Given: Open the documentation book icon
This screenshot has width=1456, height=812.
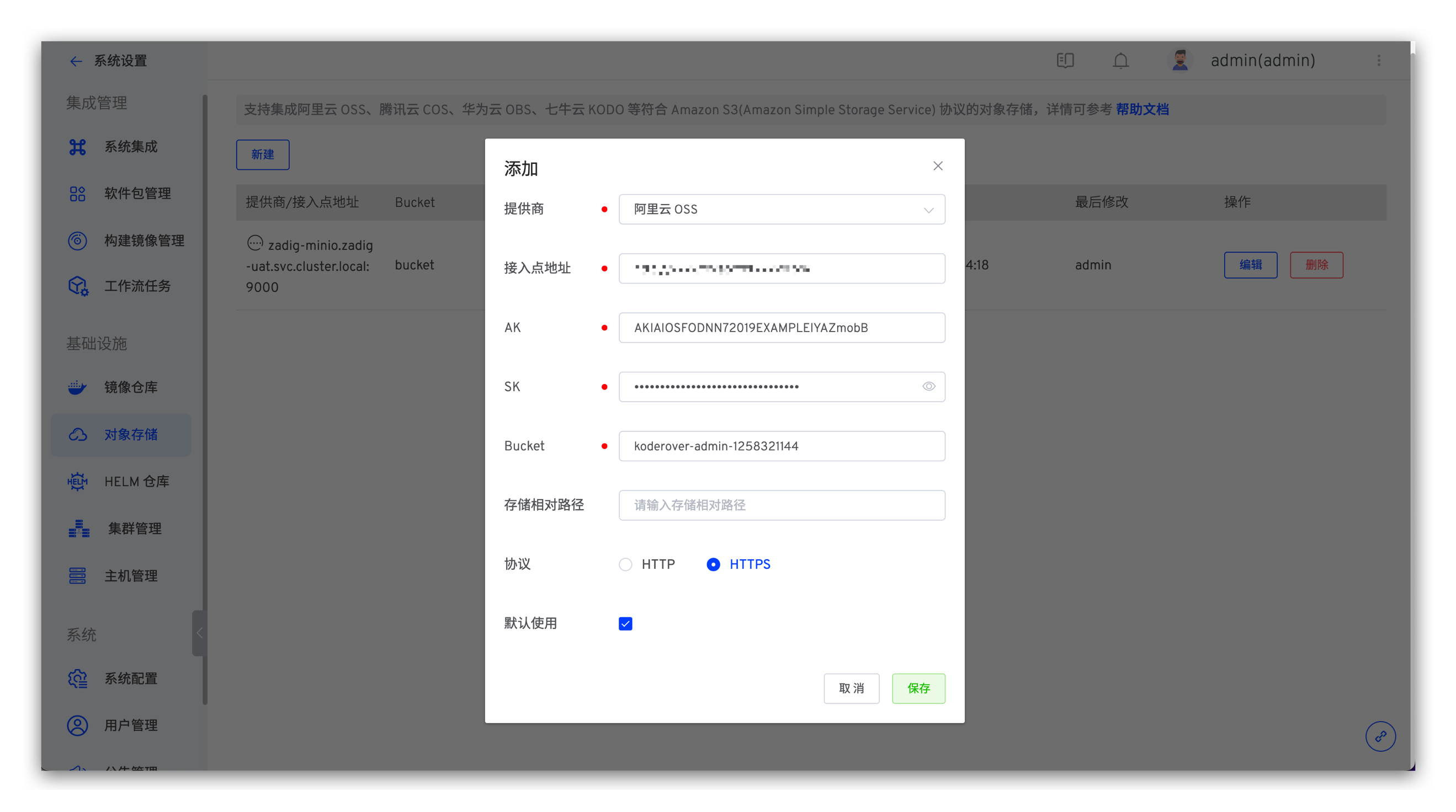Looking at the screenshot, I should click(x=1065, y=61).
